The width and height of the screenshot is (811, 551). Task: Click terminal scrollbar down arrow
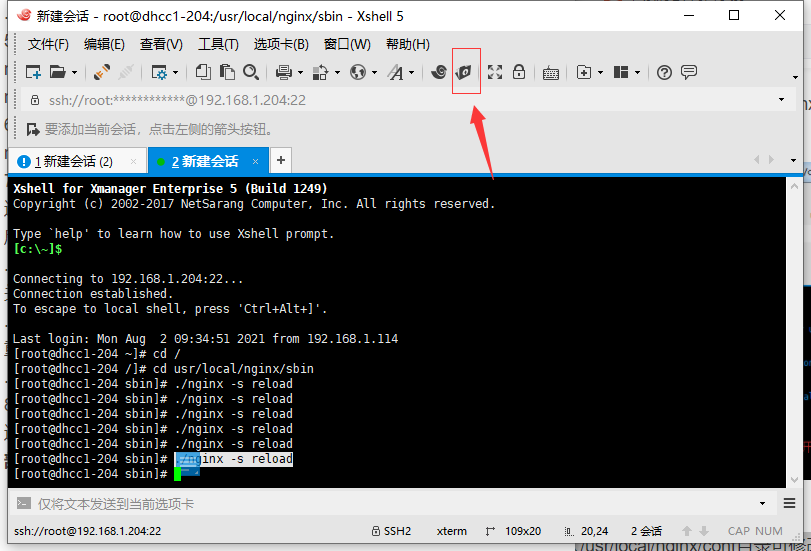[794, 480]
